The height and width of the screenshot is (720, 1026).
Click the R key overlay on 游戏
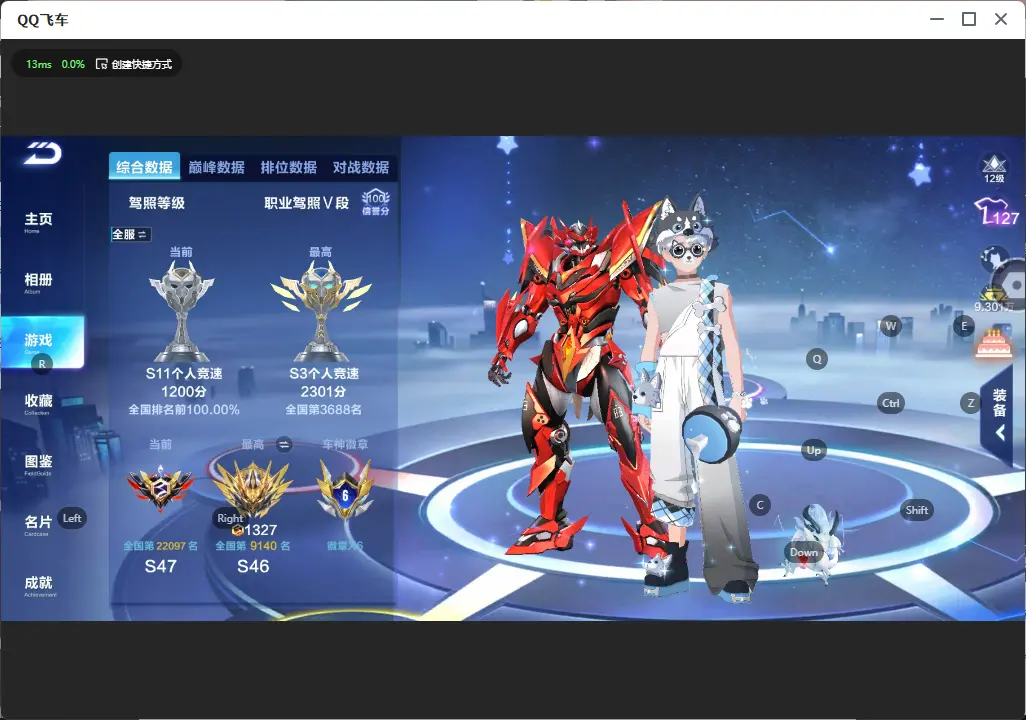pos(42,364)
